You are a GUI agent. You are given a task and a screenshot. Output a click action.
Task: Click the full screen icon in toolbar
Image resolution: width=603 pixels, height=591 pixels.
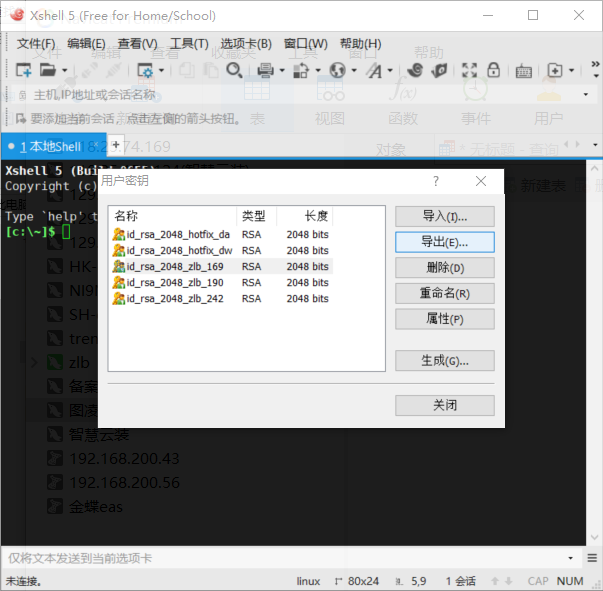(466, 70)
